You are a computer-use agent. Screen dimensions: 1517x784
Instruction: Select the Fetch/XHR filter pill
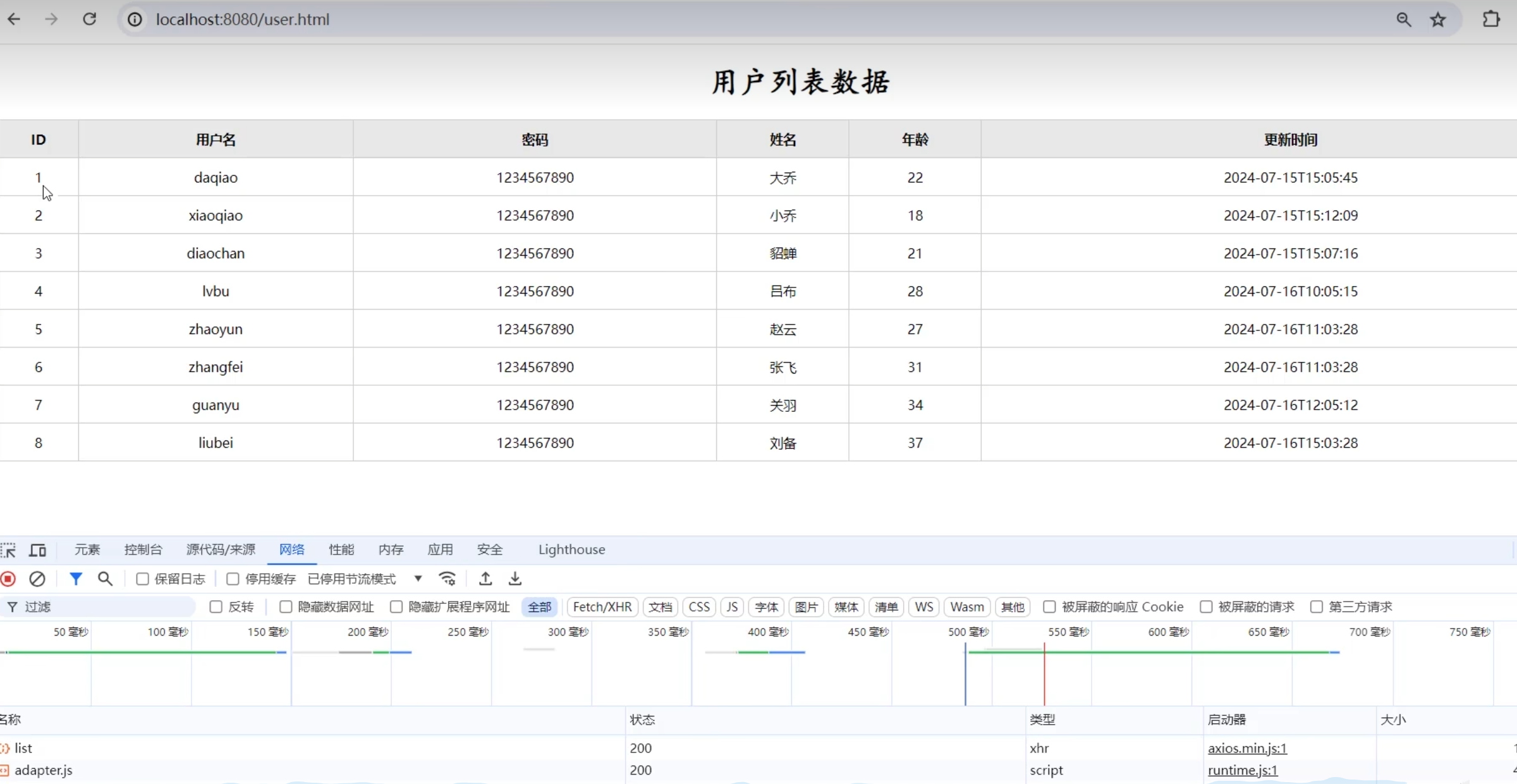(x=601, y=606)
